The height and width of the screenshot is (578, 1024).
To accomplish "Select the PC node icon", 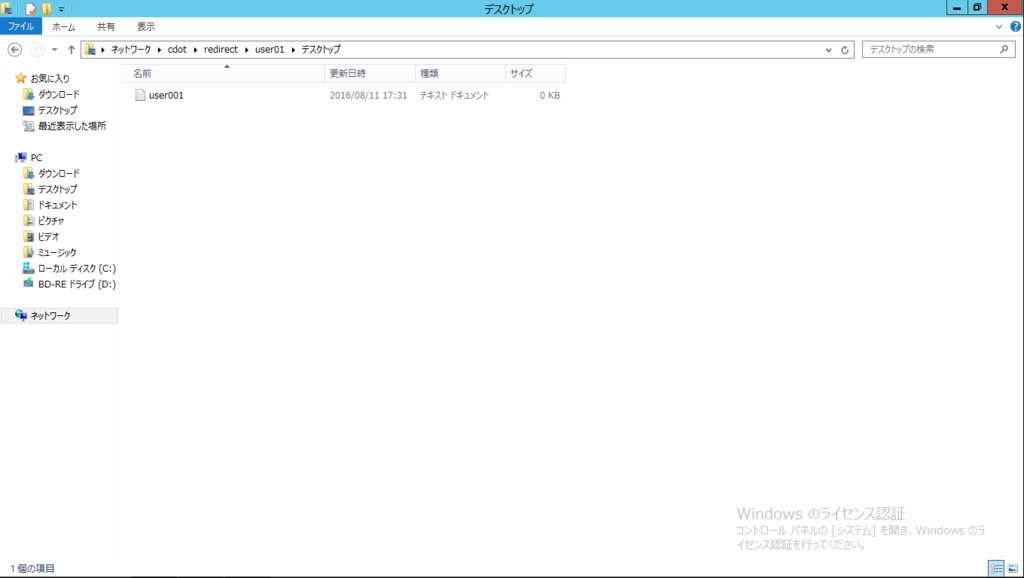I will tap(21, 157).
